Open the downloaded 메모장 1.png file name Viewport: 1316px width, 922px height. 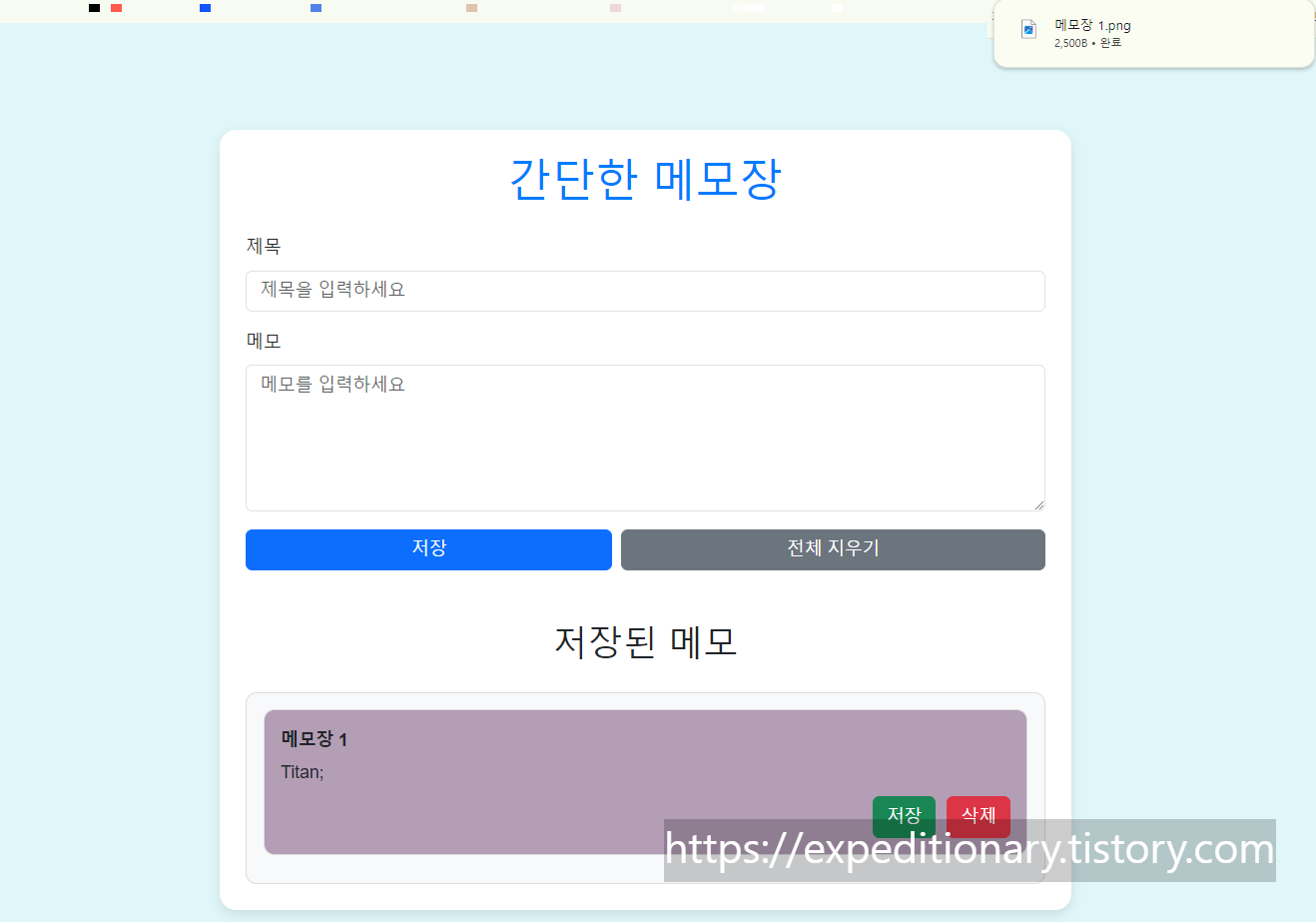[x=1092, y=26]
